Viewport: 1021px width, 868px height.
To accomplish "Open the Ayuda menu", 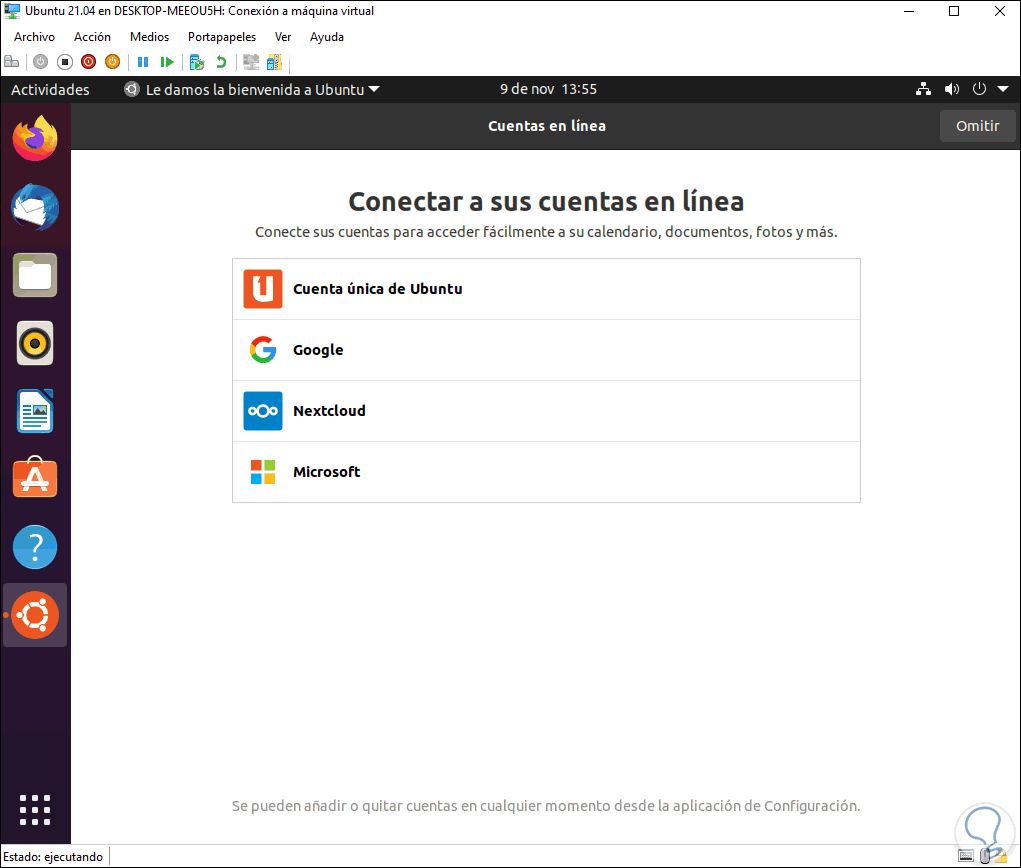I will click(x=327, y=37).
